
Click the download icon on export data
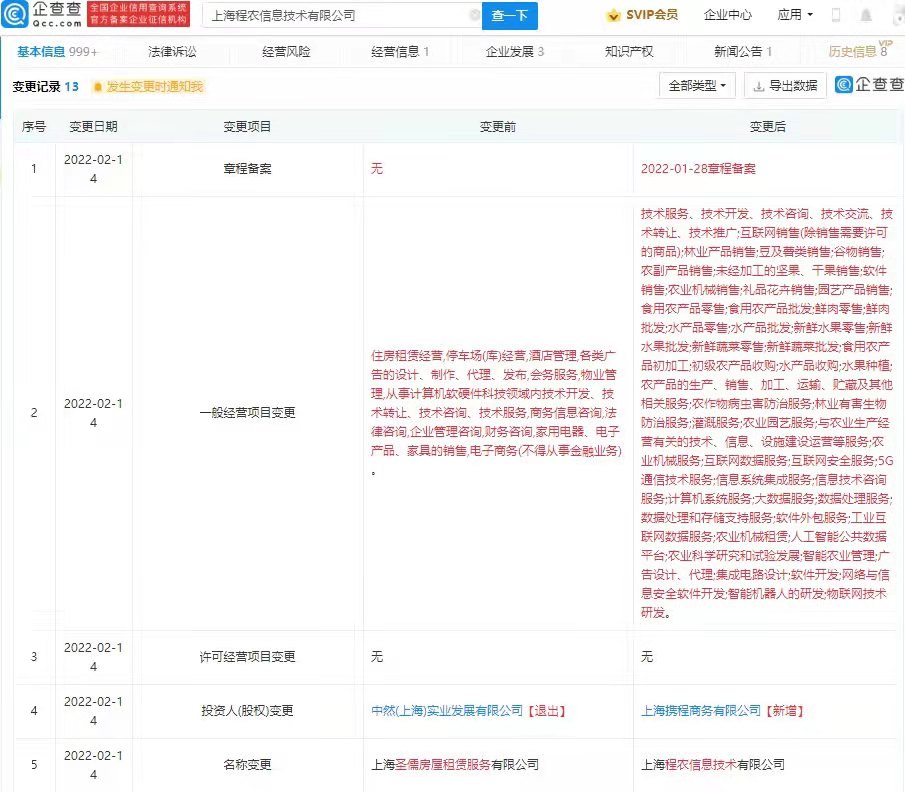coord(758,87)
